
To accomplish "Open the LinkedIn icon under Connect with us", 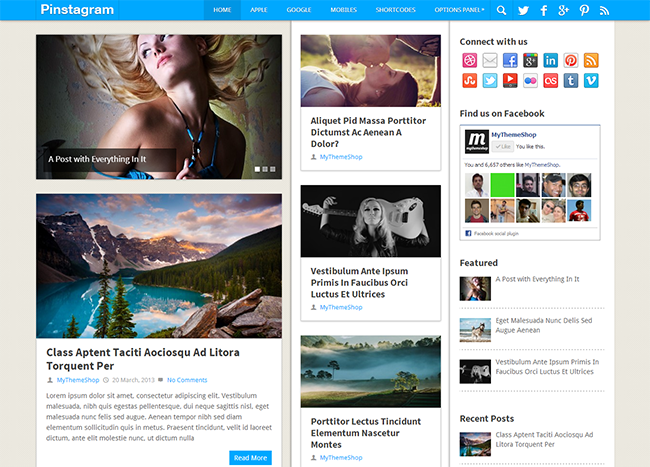I will tap(551, 60).
